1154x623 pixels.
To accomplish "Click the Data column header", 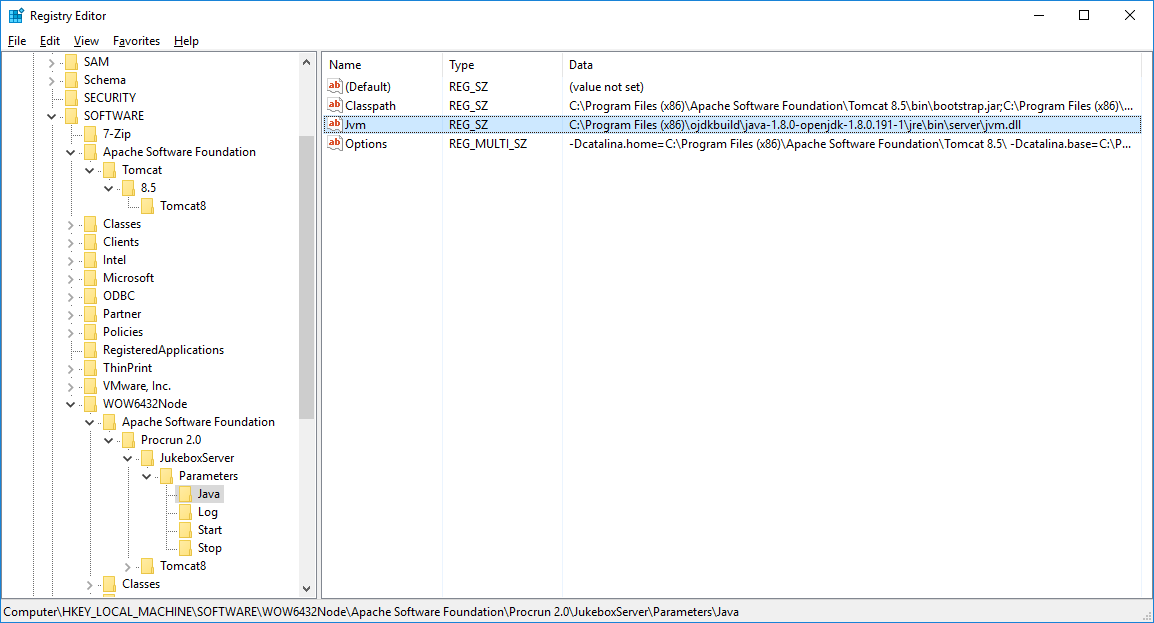I will click(x=581, y=65).
